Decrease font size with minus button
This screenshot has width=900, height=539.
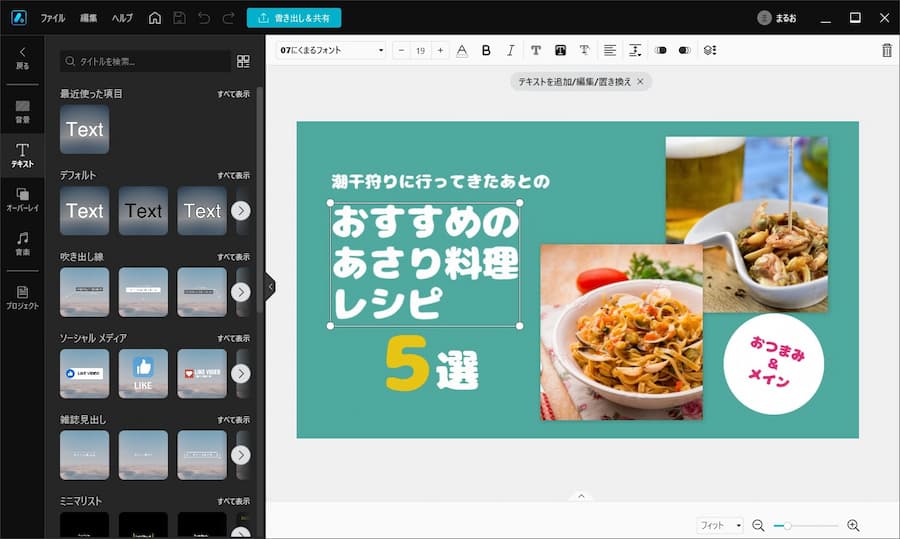pyautogui.click(x=401, y=51)
